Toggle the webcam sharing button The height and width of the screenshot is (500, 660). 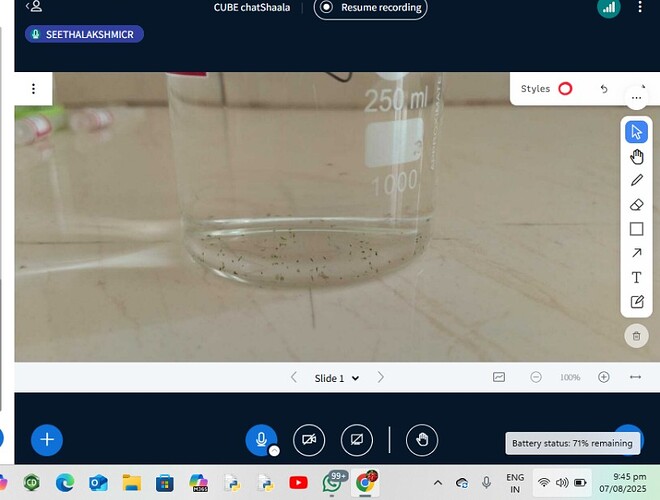[309, 439]
